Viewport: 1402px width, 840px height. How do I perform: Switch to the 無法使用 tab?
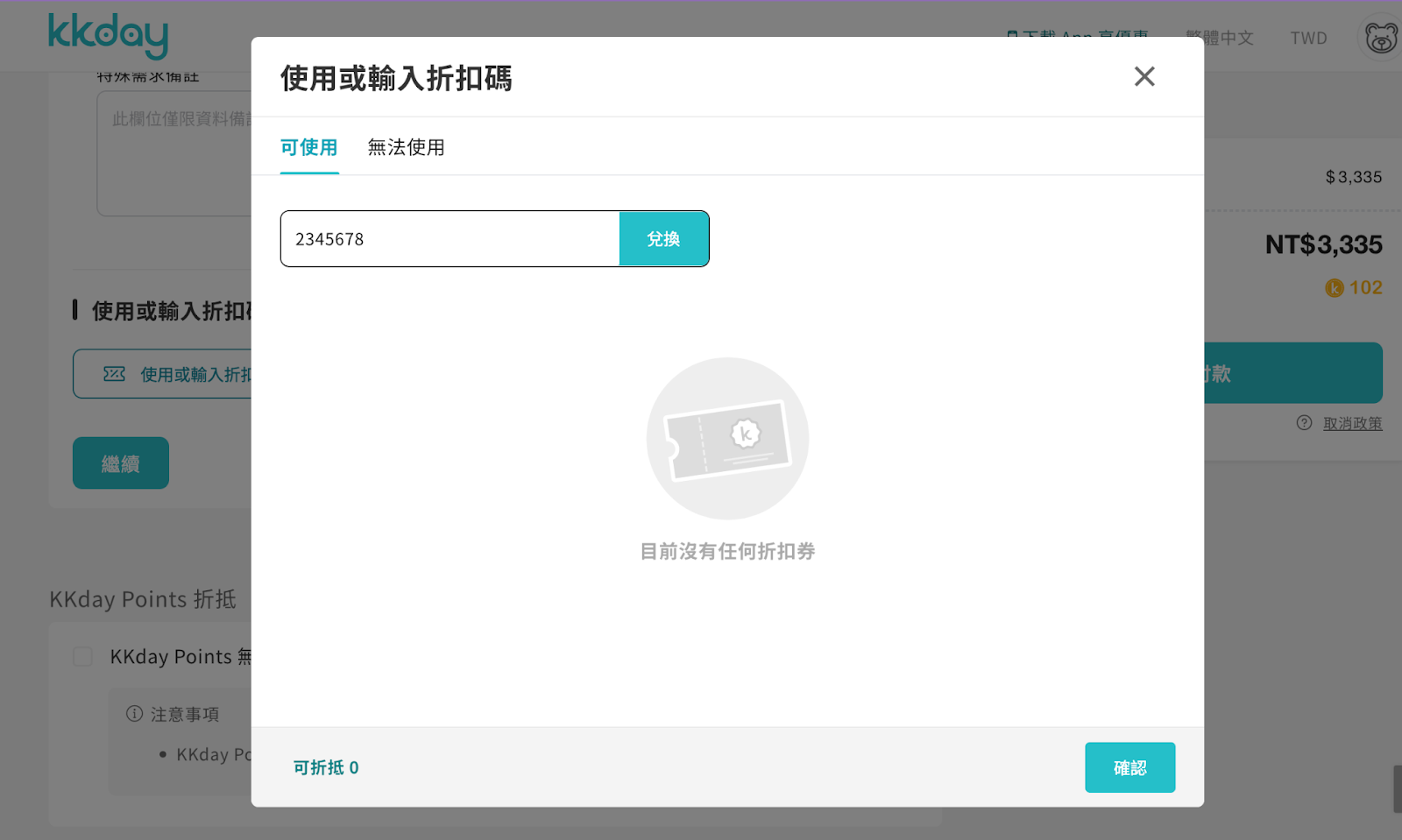pos(406,147)
